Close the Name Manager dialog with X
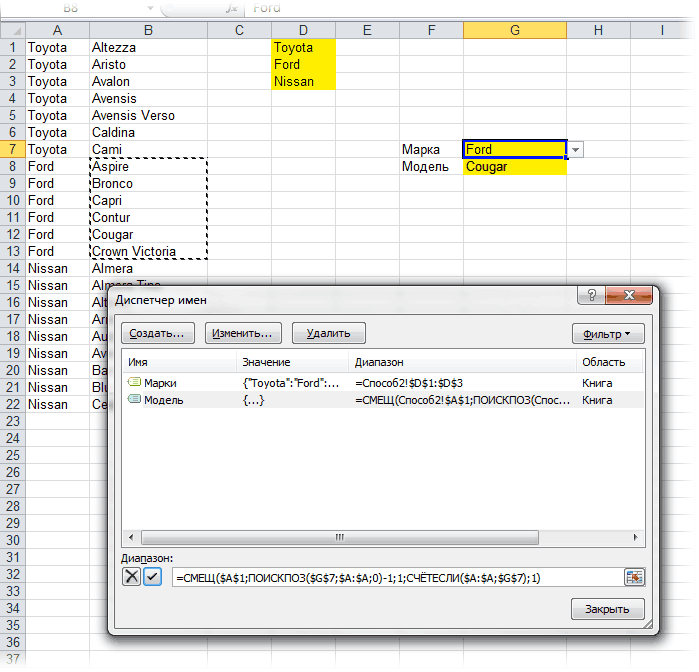 pos(629,295)
